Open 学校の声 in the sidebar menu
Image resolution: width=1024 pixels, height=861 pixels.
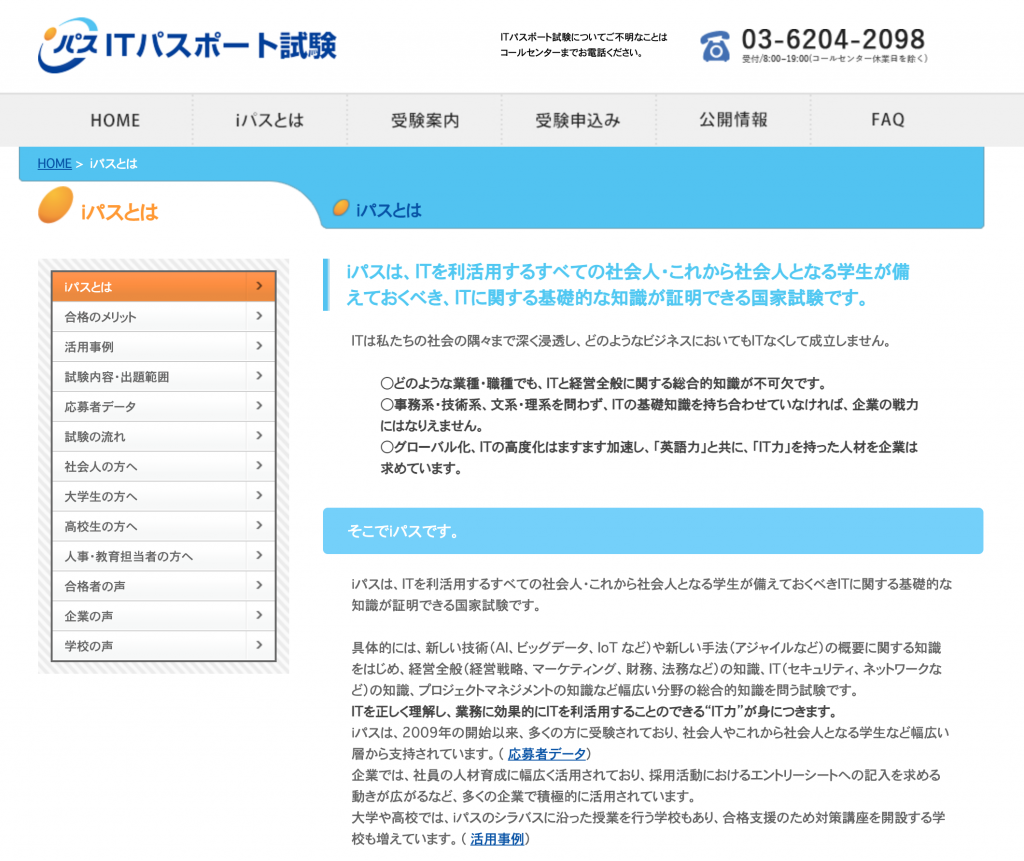tap(164, 646)
